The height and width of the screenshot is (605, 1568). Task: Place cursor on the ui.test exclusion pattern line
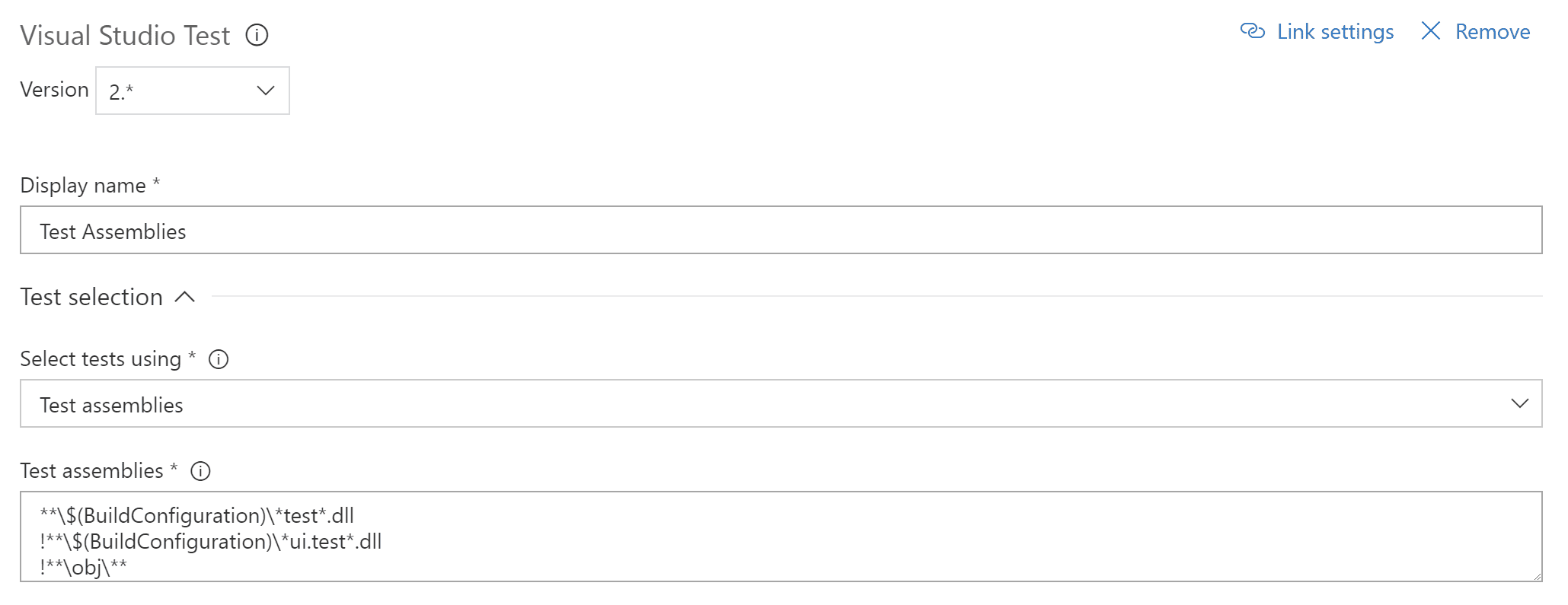tap(211, 542)
